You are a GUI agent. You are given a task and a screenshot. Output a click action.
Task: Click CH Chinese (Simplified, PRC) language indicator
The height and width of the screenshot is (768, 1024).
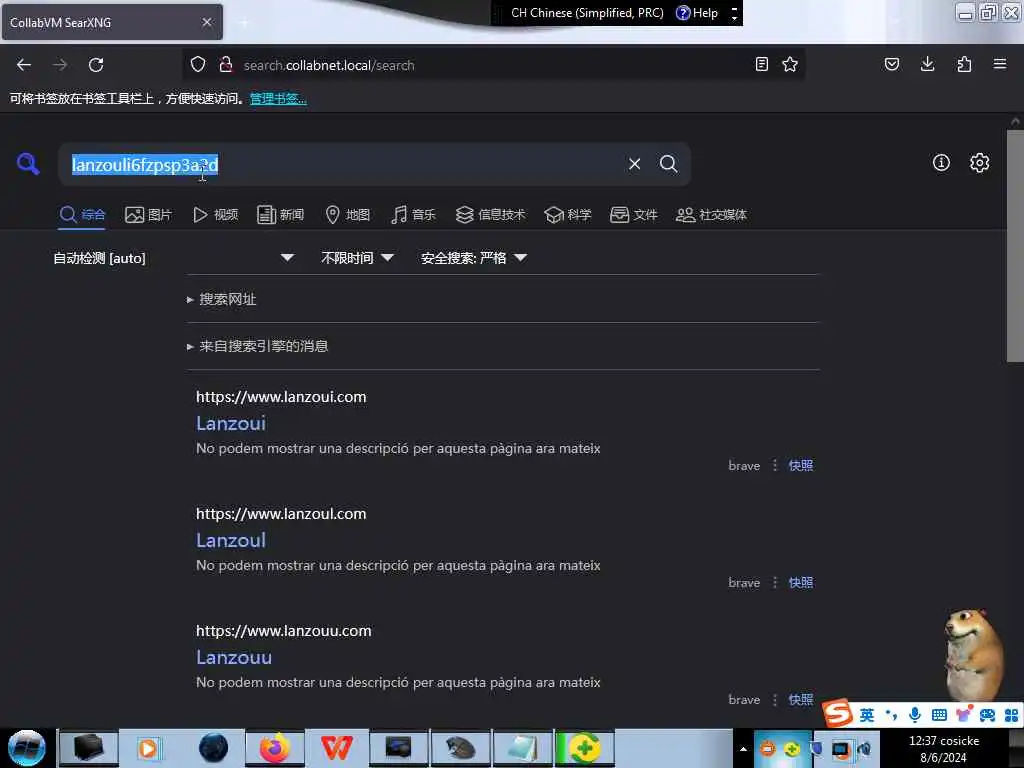(x=587, y=12)
